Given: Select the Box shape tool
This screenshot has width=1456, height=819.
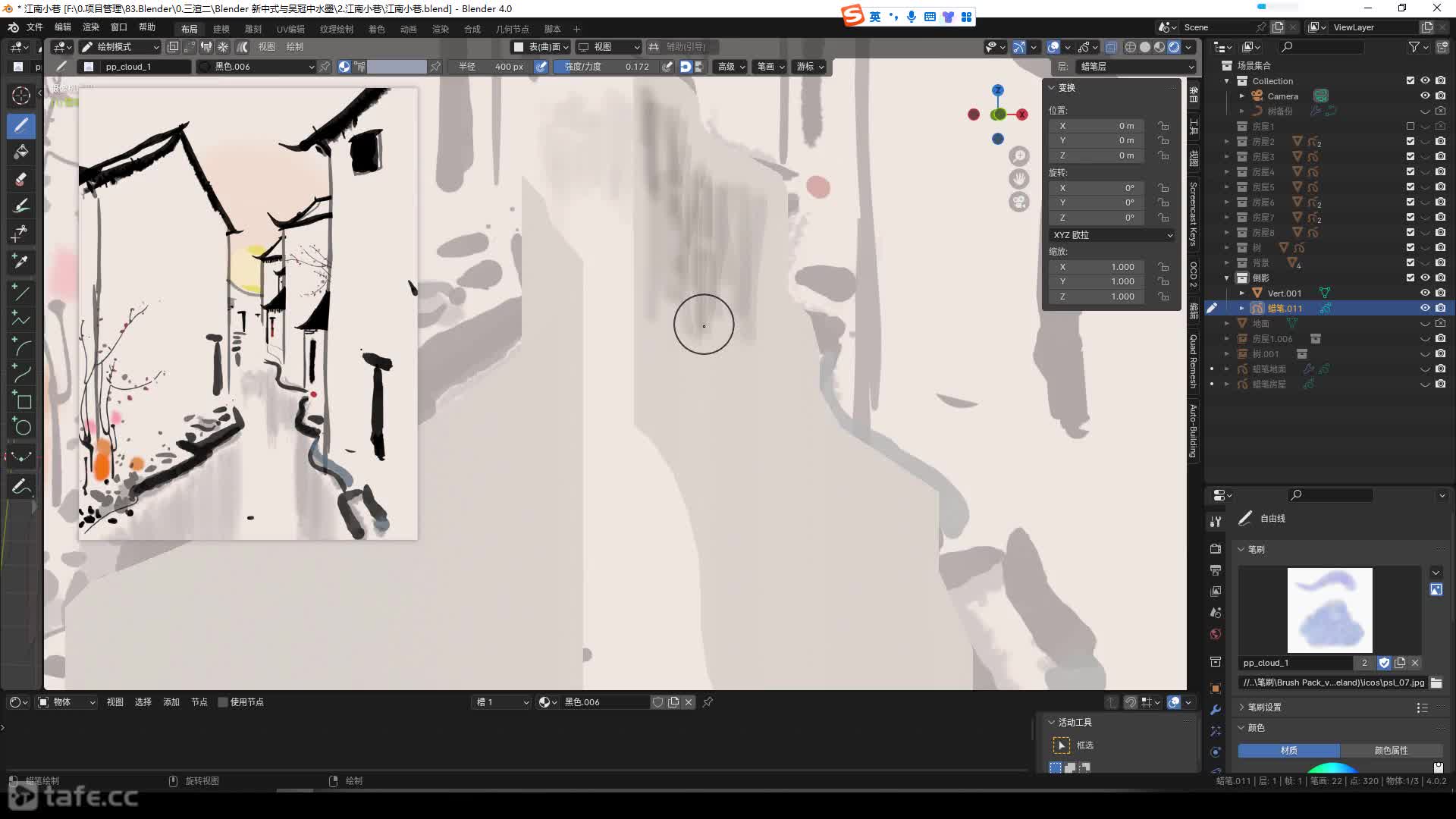Looking at the screenshot, I should pyautogui.click(x=21, y=400).
